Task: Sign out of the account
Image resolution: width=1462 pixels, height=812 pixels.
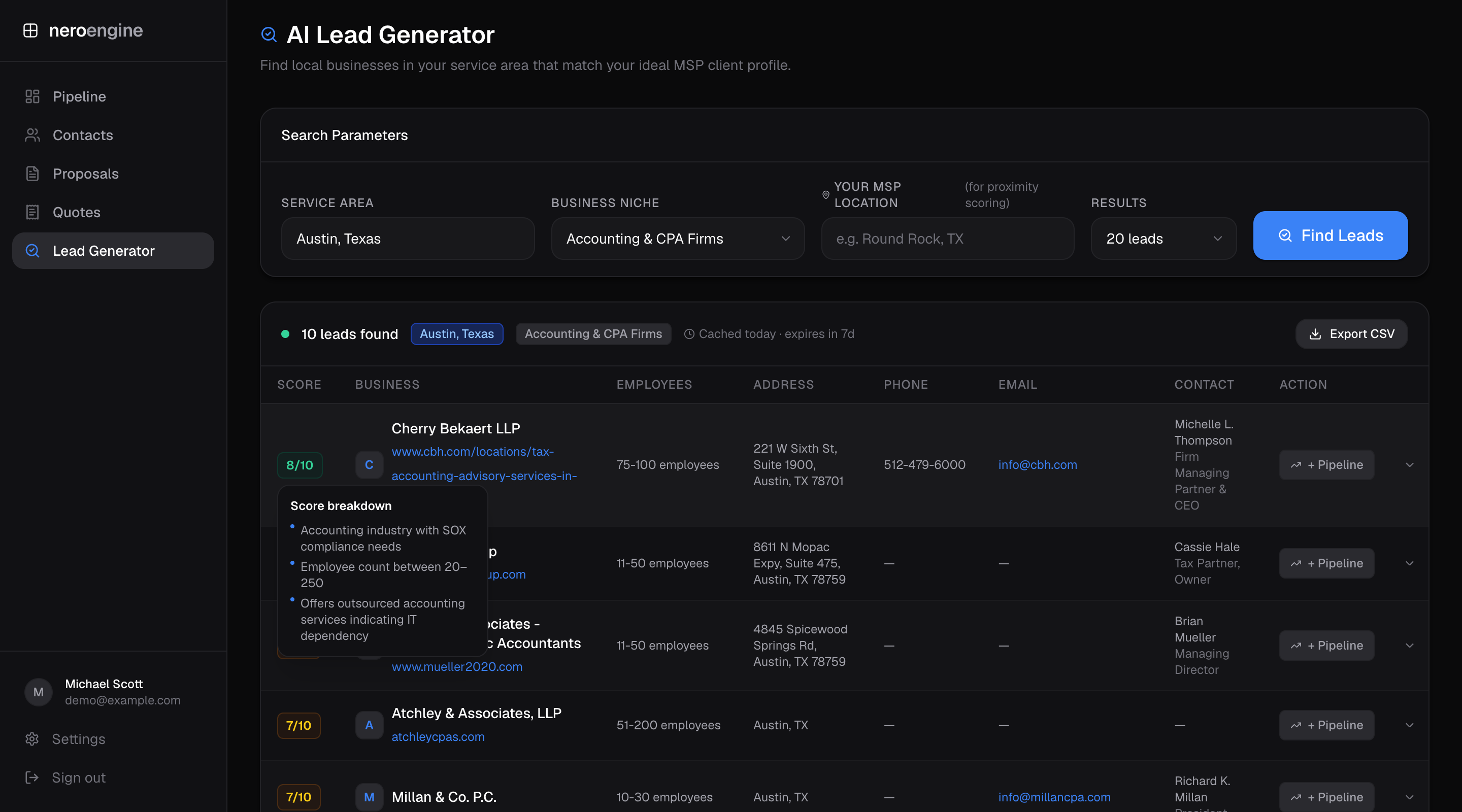Action: click(113, 777)
